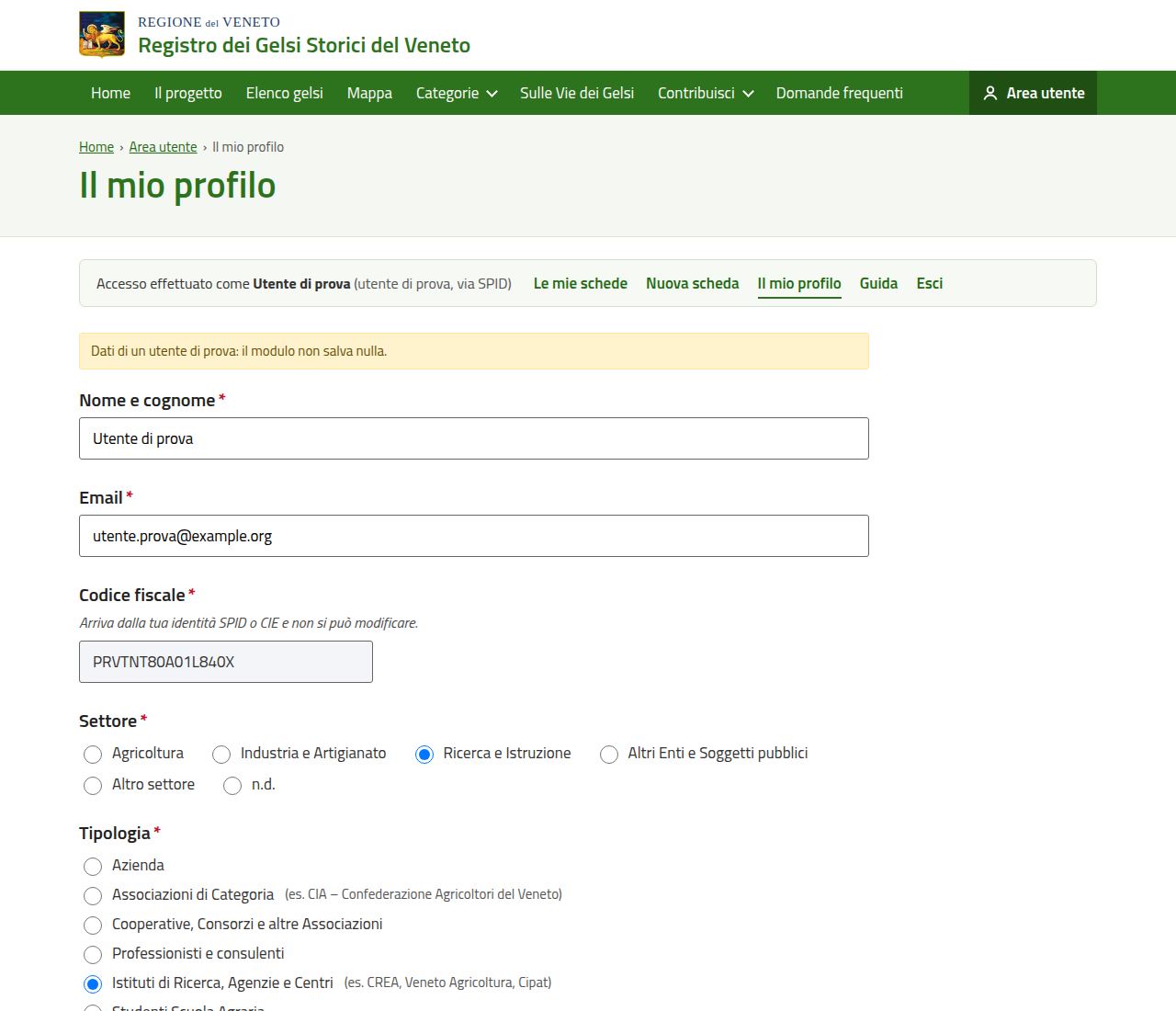Image resolution: width=1176 pixels, height=1011 pixels.
Task: Click the Regione del Veneto lion emblem logo
Action: coord(102,35)
